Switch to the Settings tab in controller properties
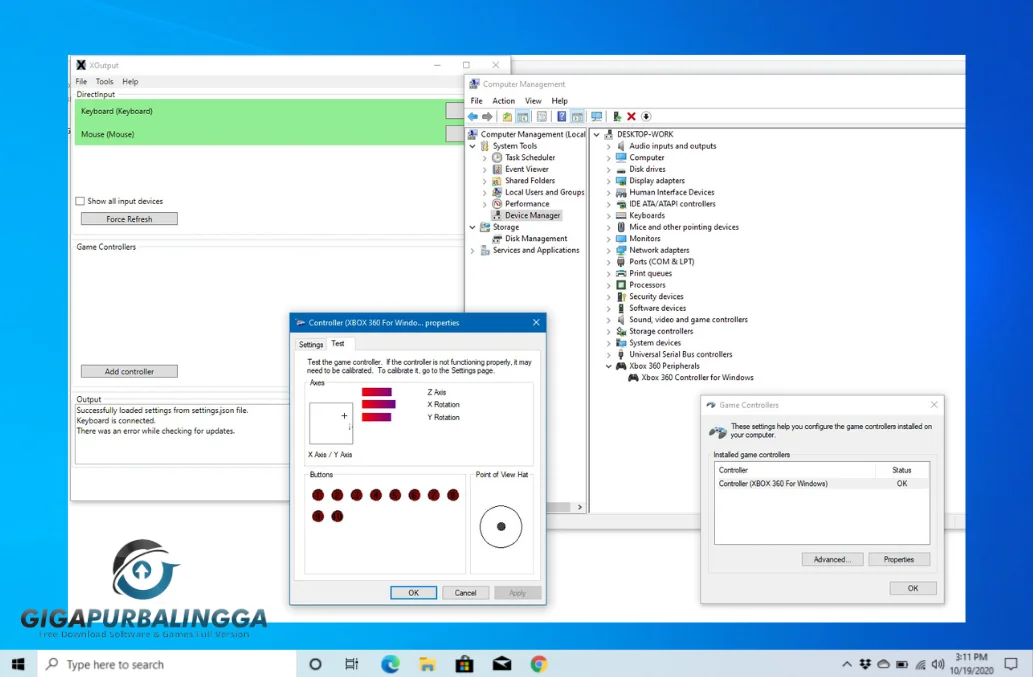This screenshot has width=1033, height=677. point(311,343)
